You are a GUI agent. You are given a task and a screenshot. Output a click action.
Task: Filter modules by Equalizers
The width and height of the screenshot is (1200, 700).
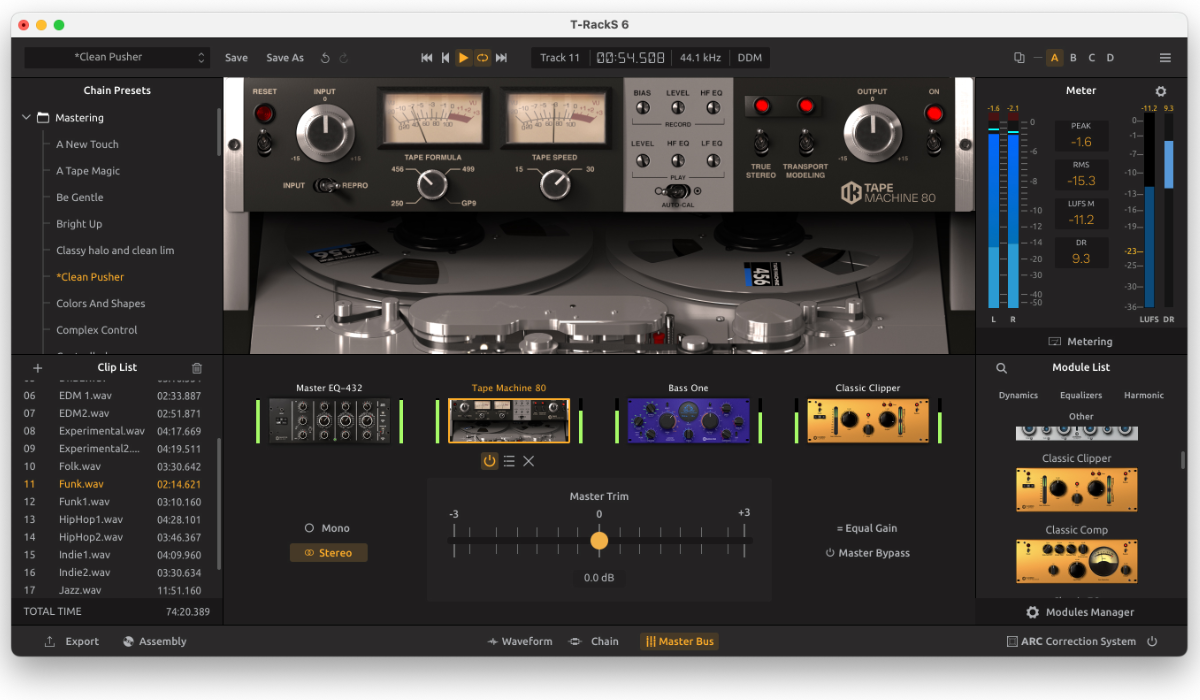coord(1081,396)
